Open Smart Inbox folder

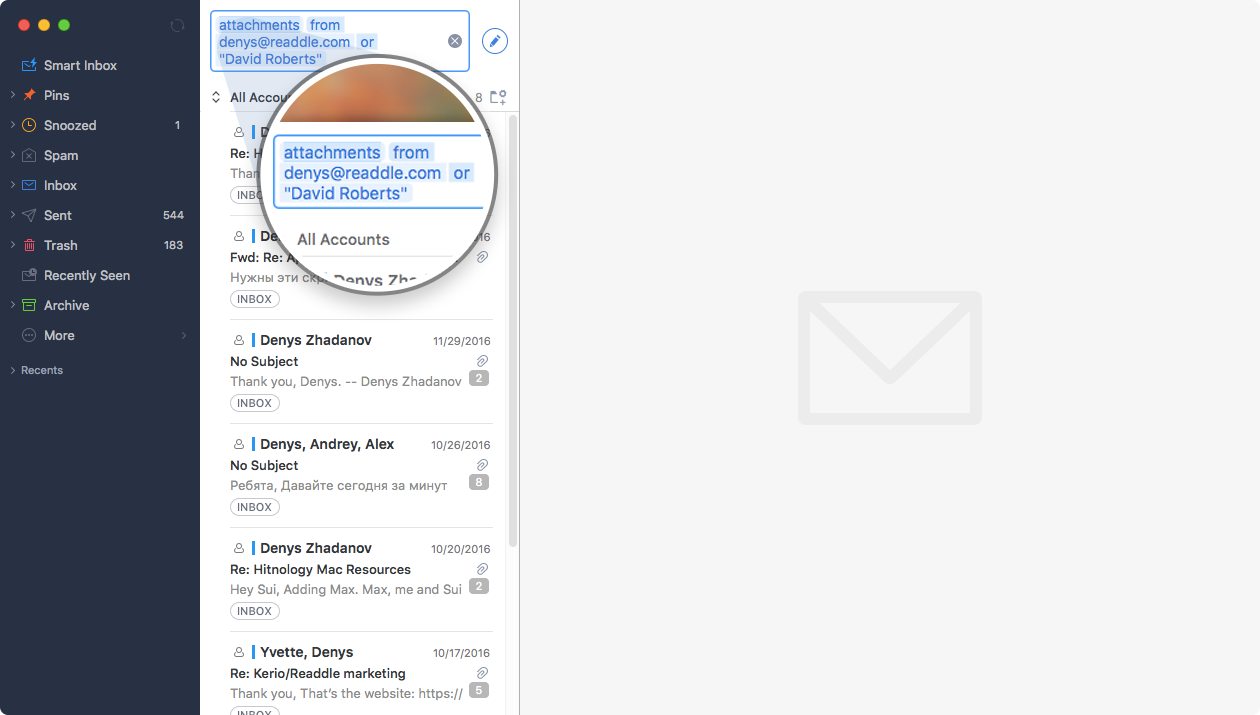[80, 65]
